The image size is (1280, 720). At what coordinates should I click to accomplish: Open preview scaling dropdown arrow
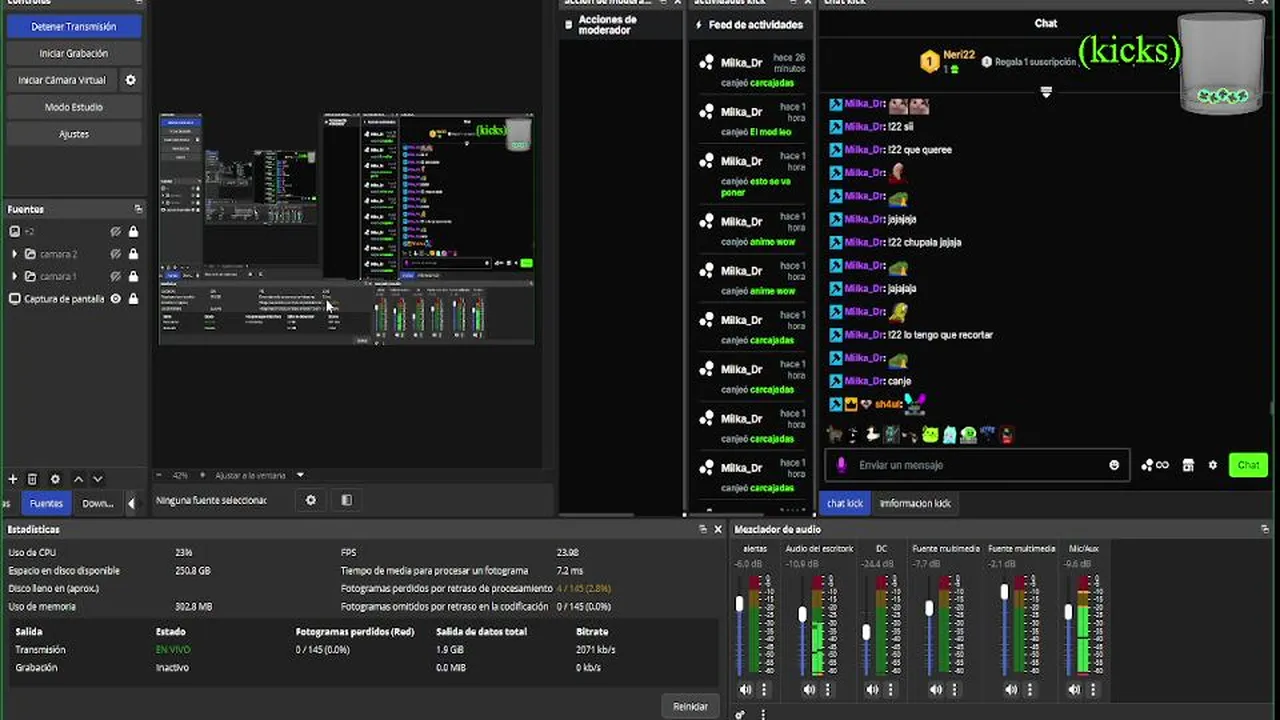(x=299, y=475)
